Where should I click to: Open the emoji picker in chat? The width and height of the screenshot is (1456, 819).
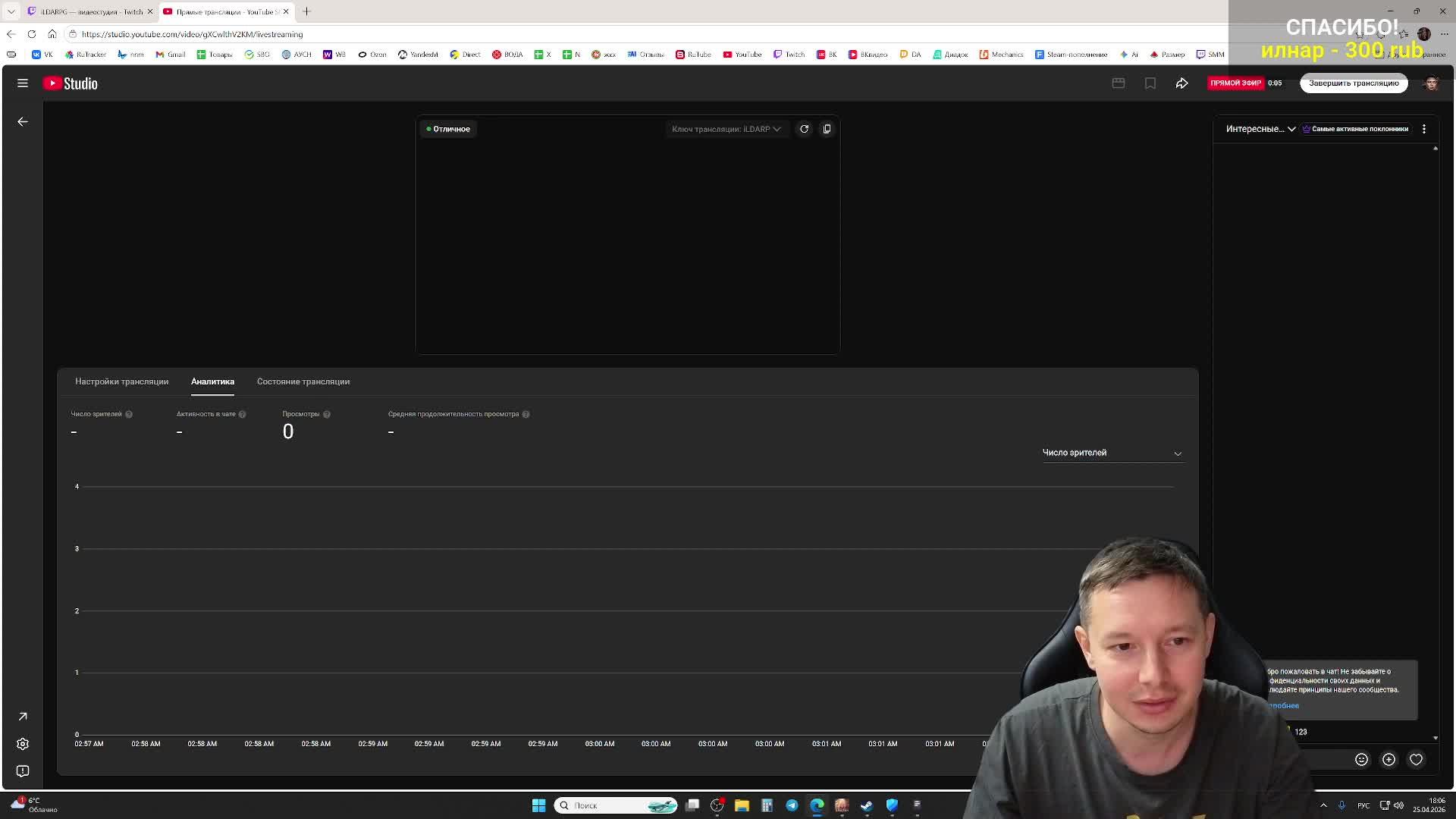click(1361, 759)
